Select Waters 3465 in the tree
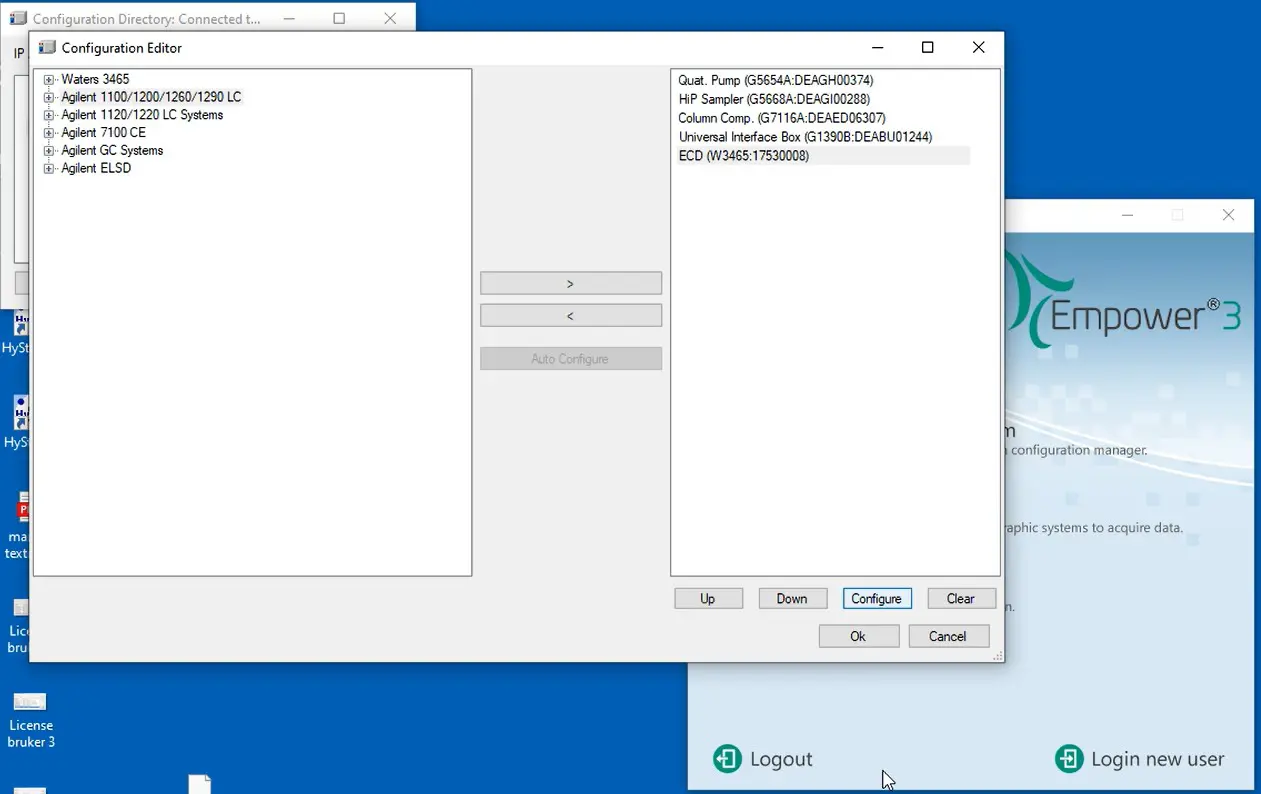The width and height of the screenshot is (1261, 794). tap(95, 79)
